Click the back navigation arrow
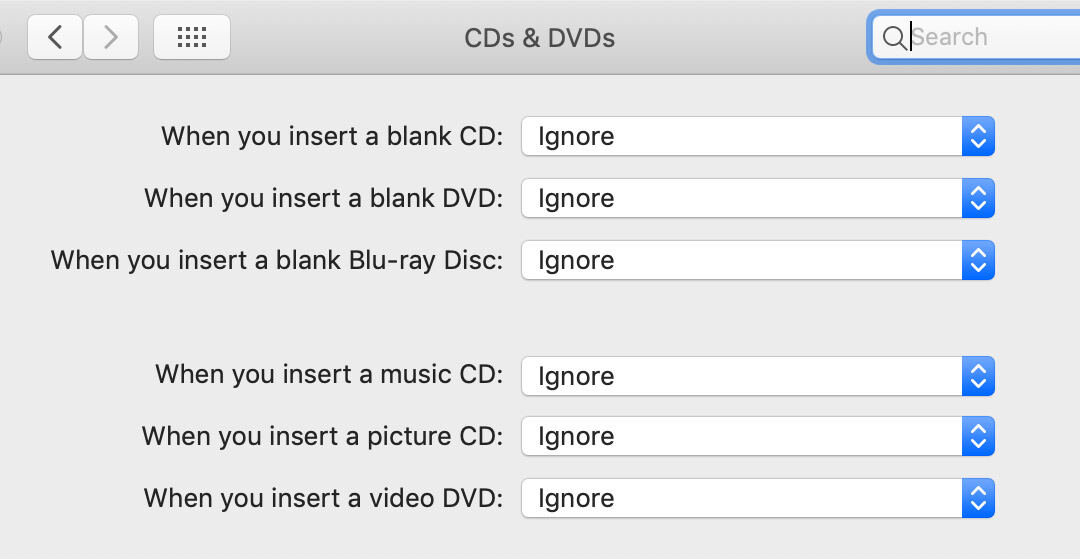The height and width of the screenshot is (559, 1080). (55, 38)
